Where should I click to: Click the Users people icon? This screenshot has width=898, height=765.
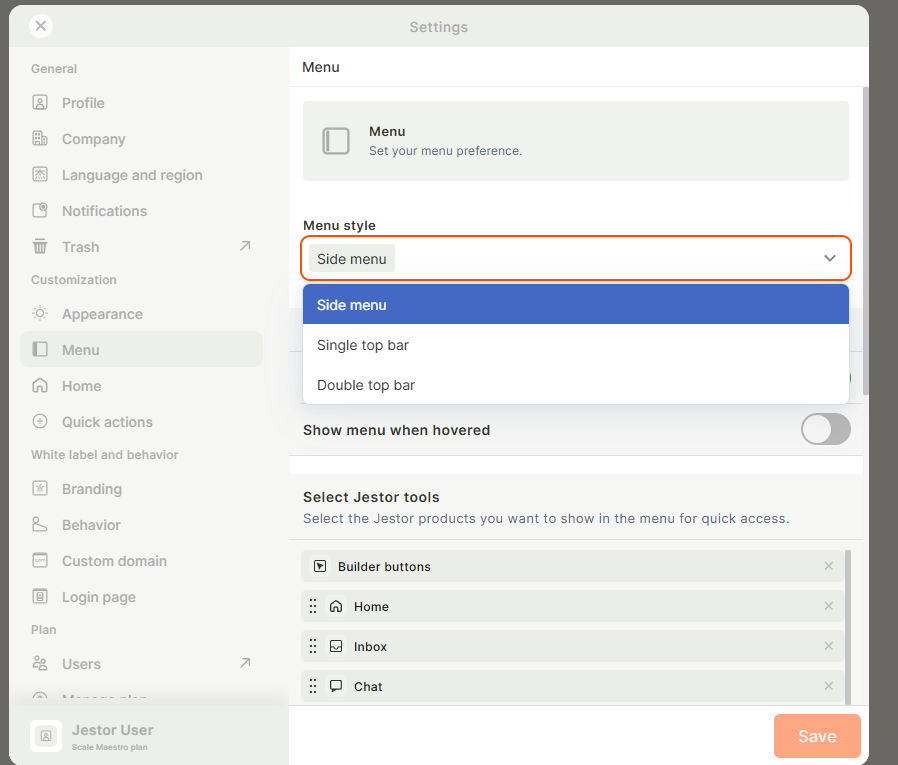(40, 664)
